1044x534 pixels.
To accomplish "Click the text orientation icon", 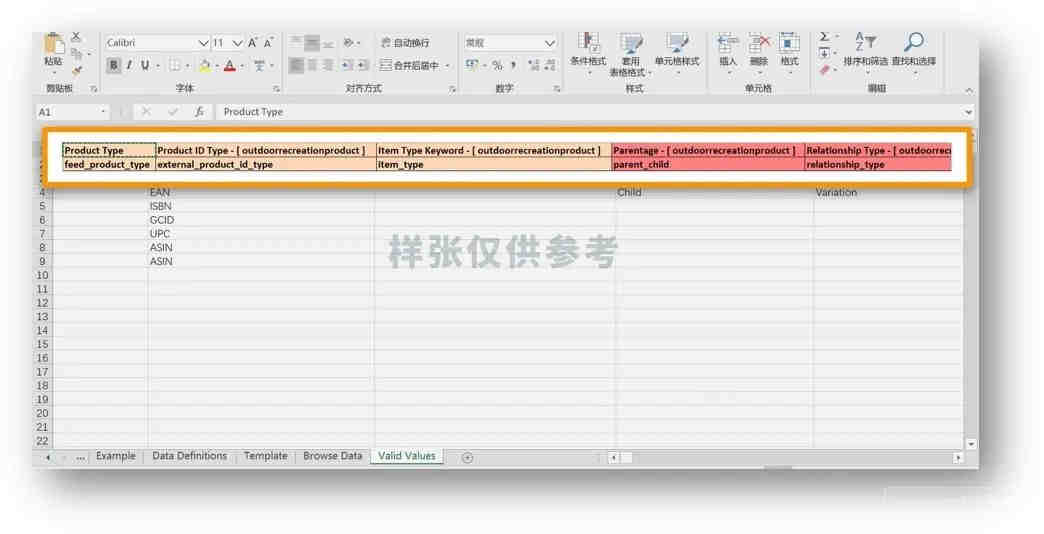I will 349,43.
